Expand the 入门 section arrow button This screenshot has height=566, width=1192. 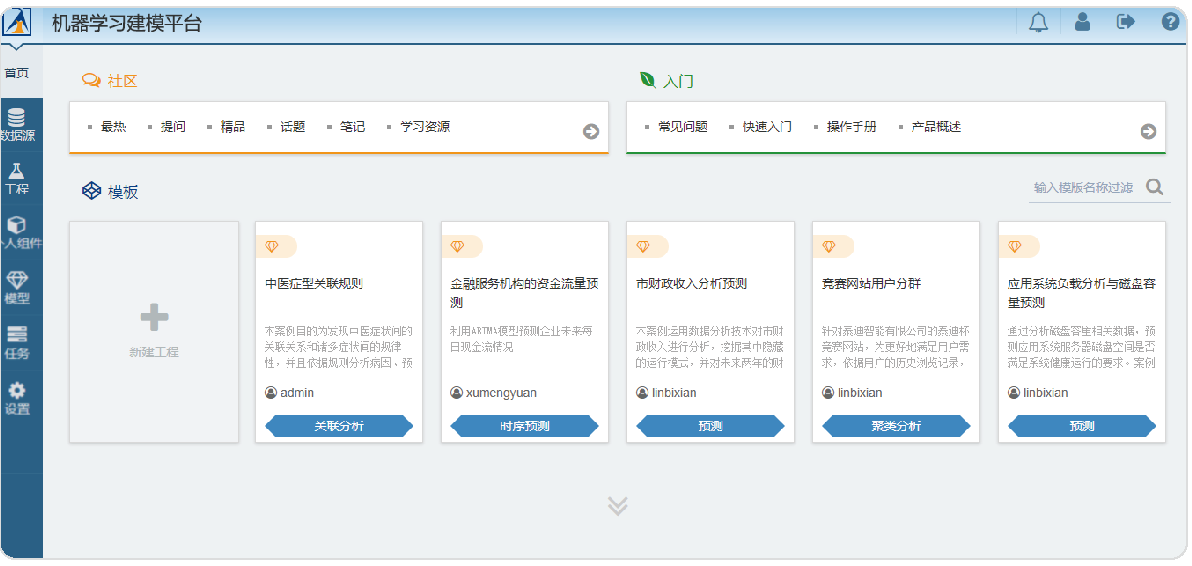click(x=1148, y=131)
